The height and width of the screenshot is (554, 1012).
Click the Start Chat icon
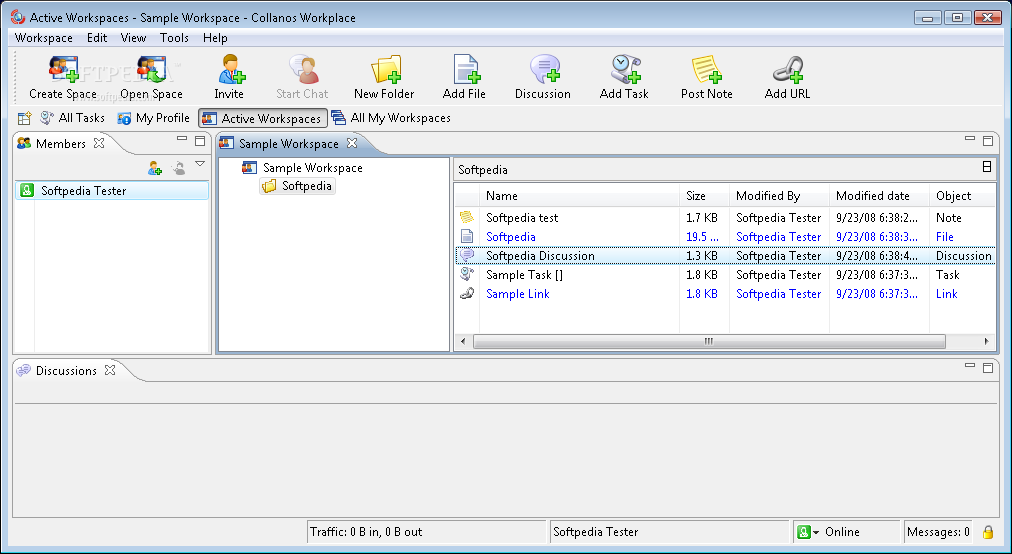pos(303,70)
